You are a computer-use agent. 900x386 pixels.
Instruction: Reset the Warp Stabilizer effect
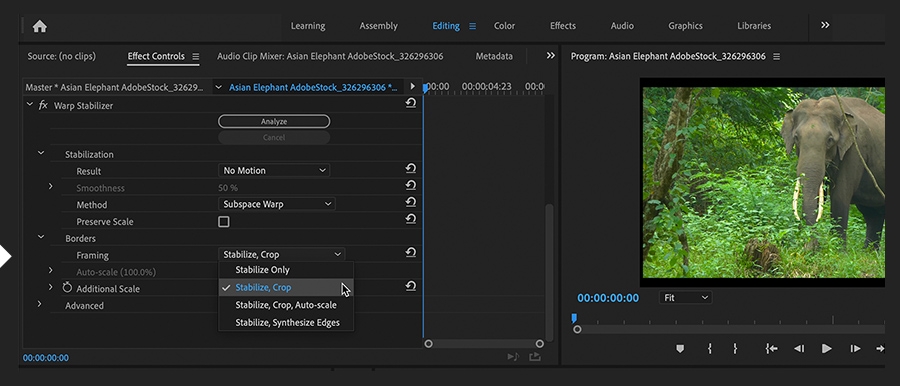click(410, 103)
